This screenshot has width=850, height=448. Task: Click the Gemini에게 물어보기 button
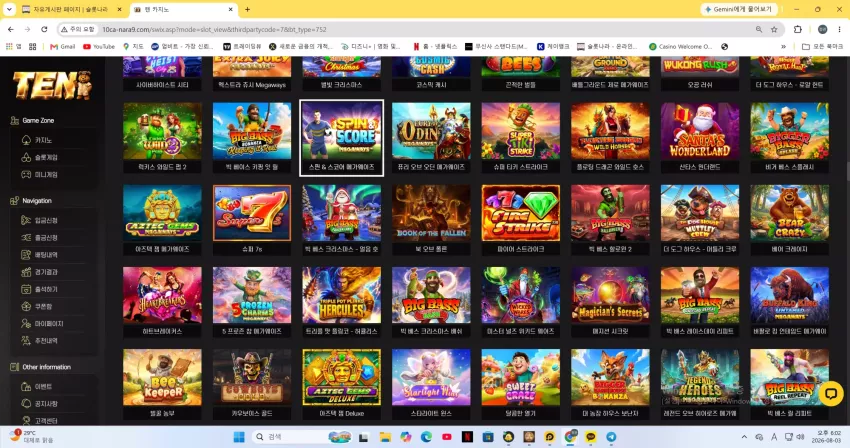point(739,9)
